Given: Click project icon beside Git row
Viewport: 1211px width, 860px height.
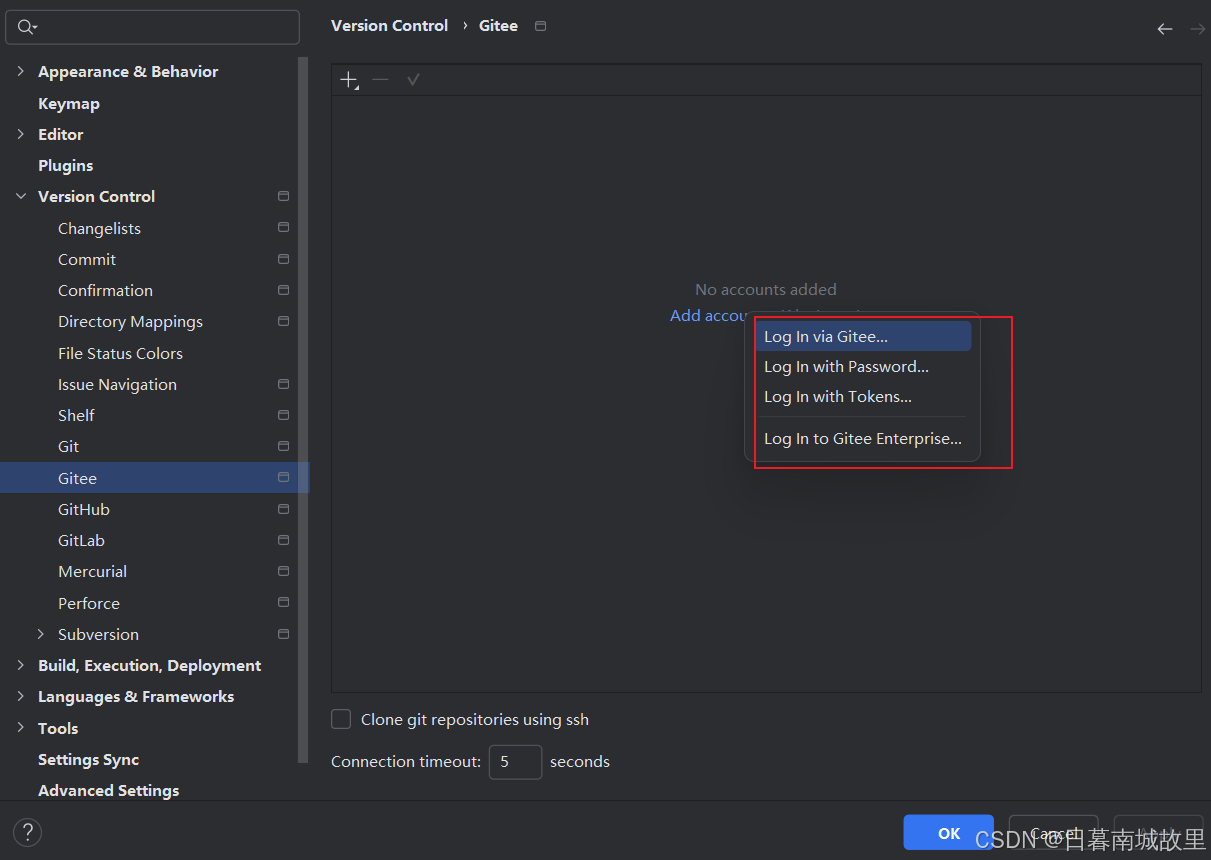Looking at the screenshot, I should click(x=284, y=446).
